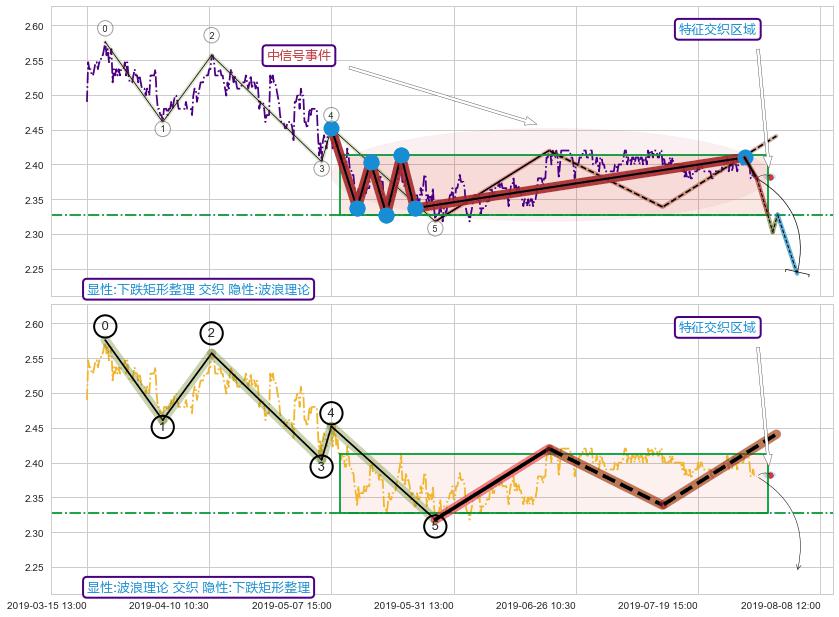Image resolution: width=839 pixels, height=617 pixels.
Task: Click wave marker 1 in top chart
Action: [x=163, y=128]
